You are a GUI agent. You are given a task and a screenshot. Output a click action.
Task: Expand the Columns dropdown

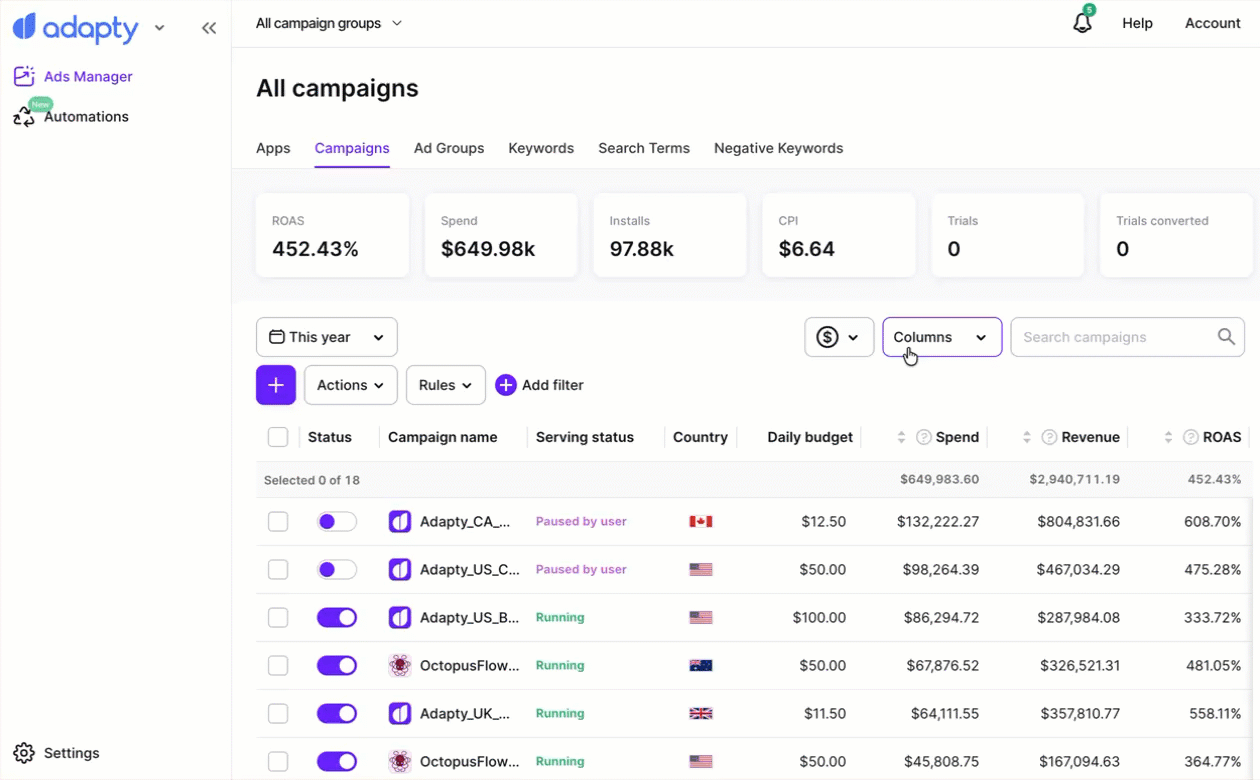coord(941,337)
